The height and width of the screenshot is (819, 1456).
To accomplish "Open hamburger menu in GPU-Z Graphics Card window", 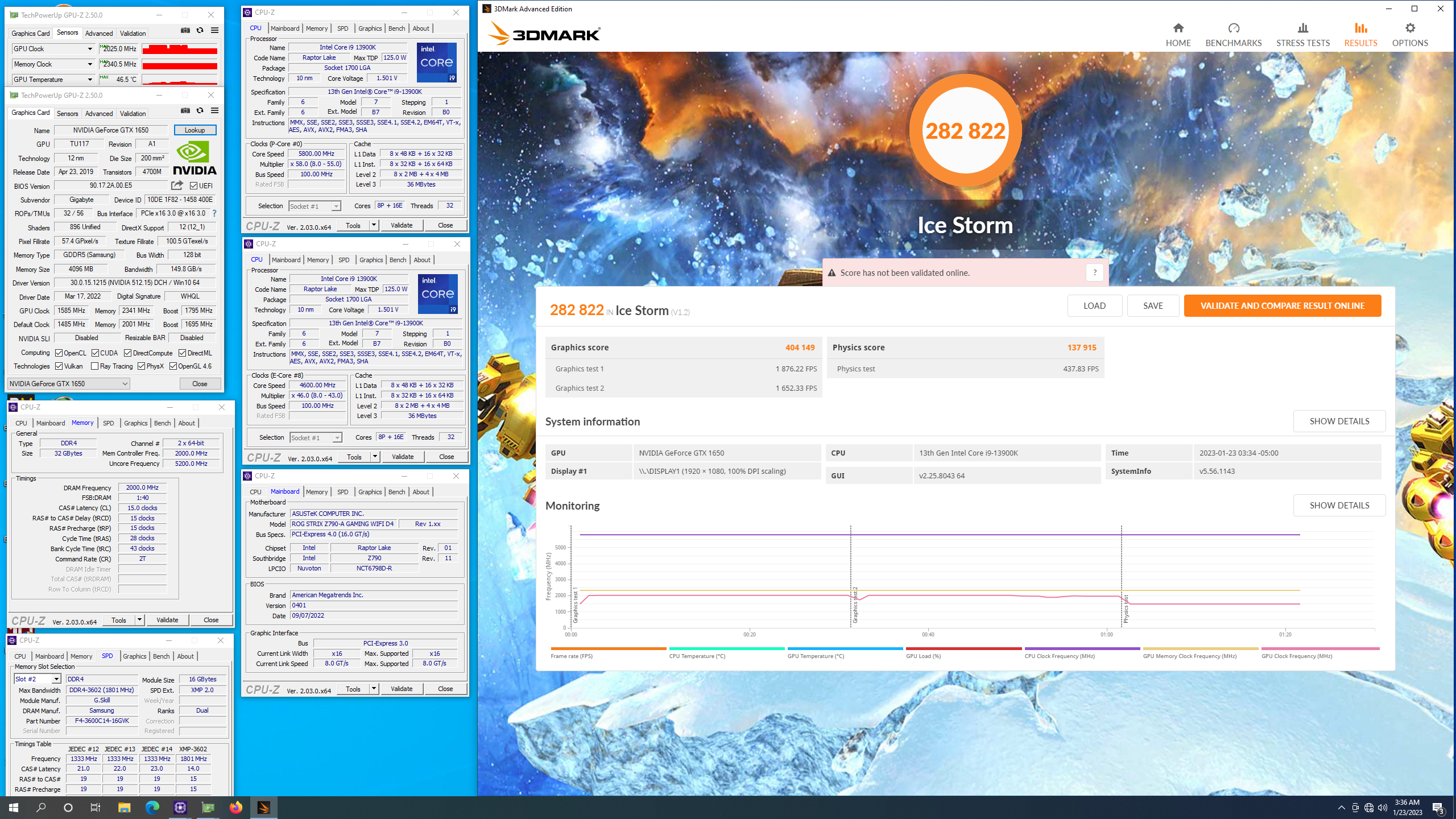I will [x=214, y=110].
